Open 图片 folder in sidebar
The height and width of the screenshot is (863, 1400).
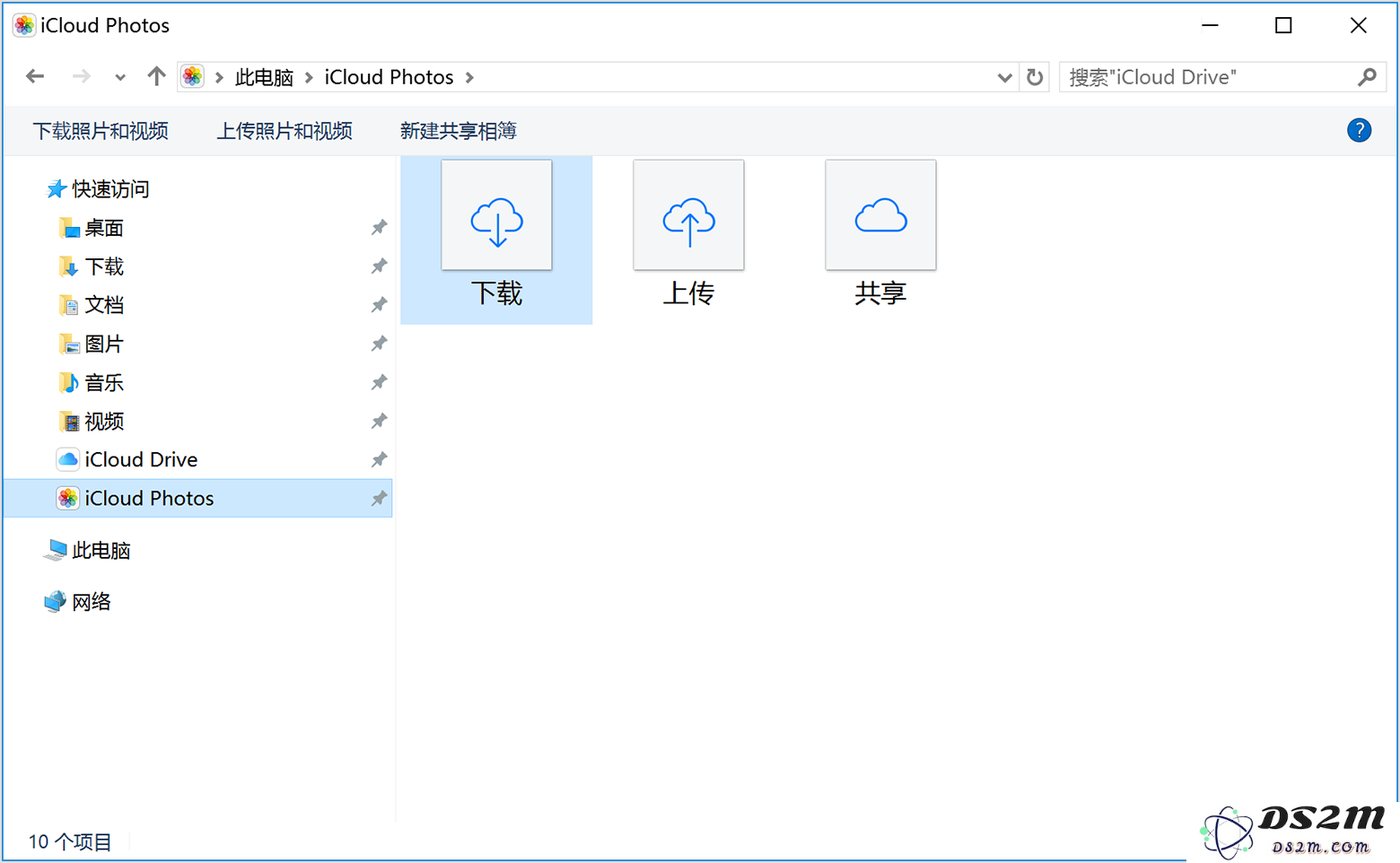click(91, 344)
